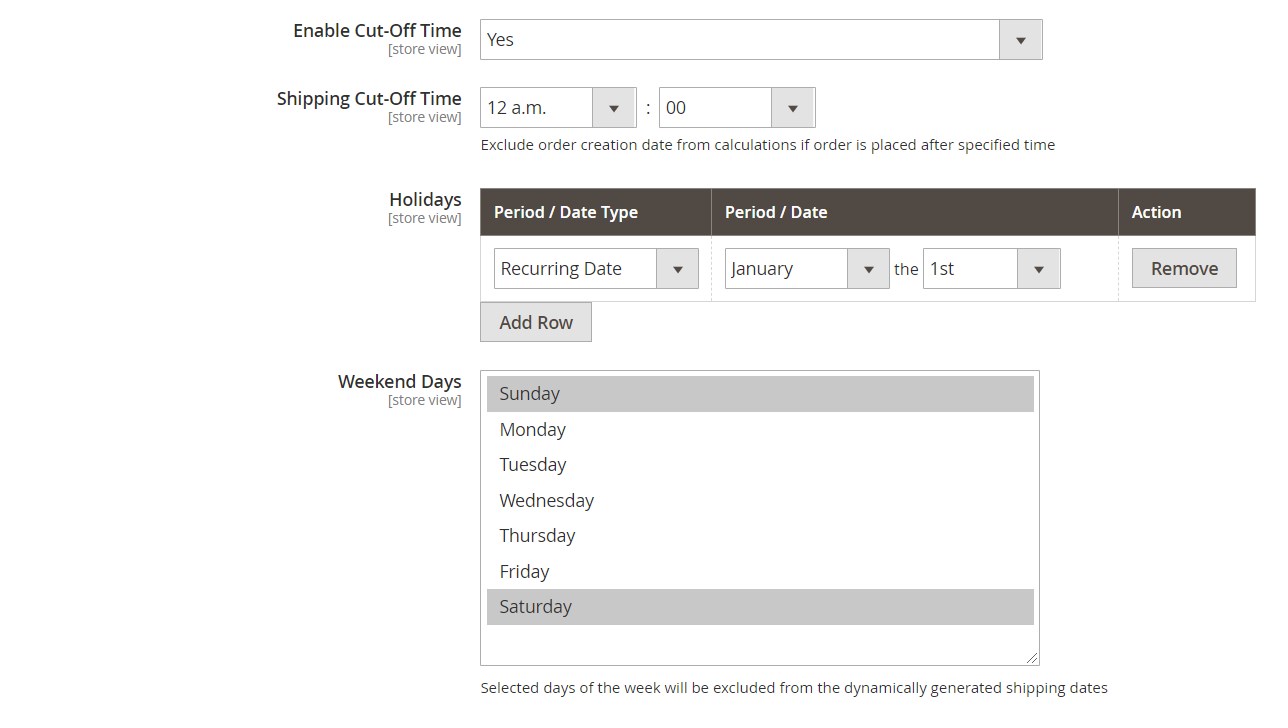
Task: Select Tuesday in Weekend Days list
Action: (x=759, y=465)
